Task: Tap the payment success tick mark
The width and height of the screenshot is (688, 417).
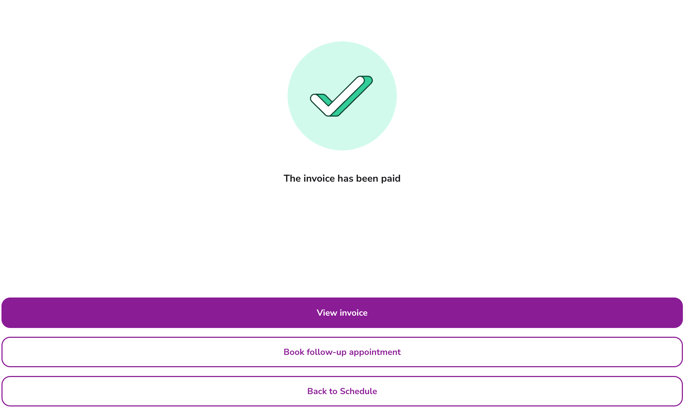Action: [x=342, y=96]
